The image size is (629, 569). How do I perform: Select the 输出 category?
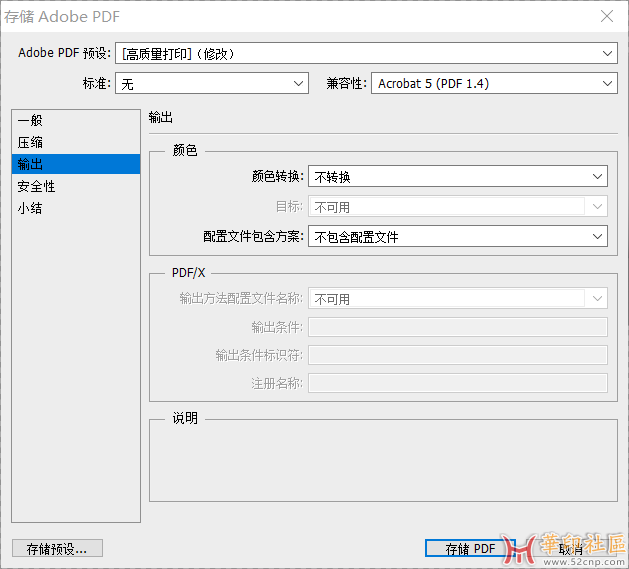click(x=76, y=164)
